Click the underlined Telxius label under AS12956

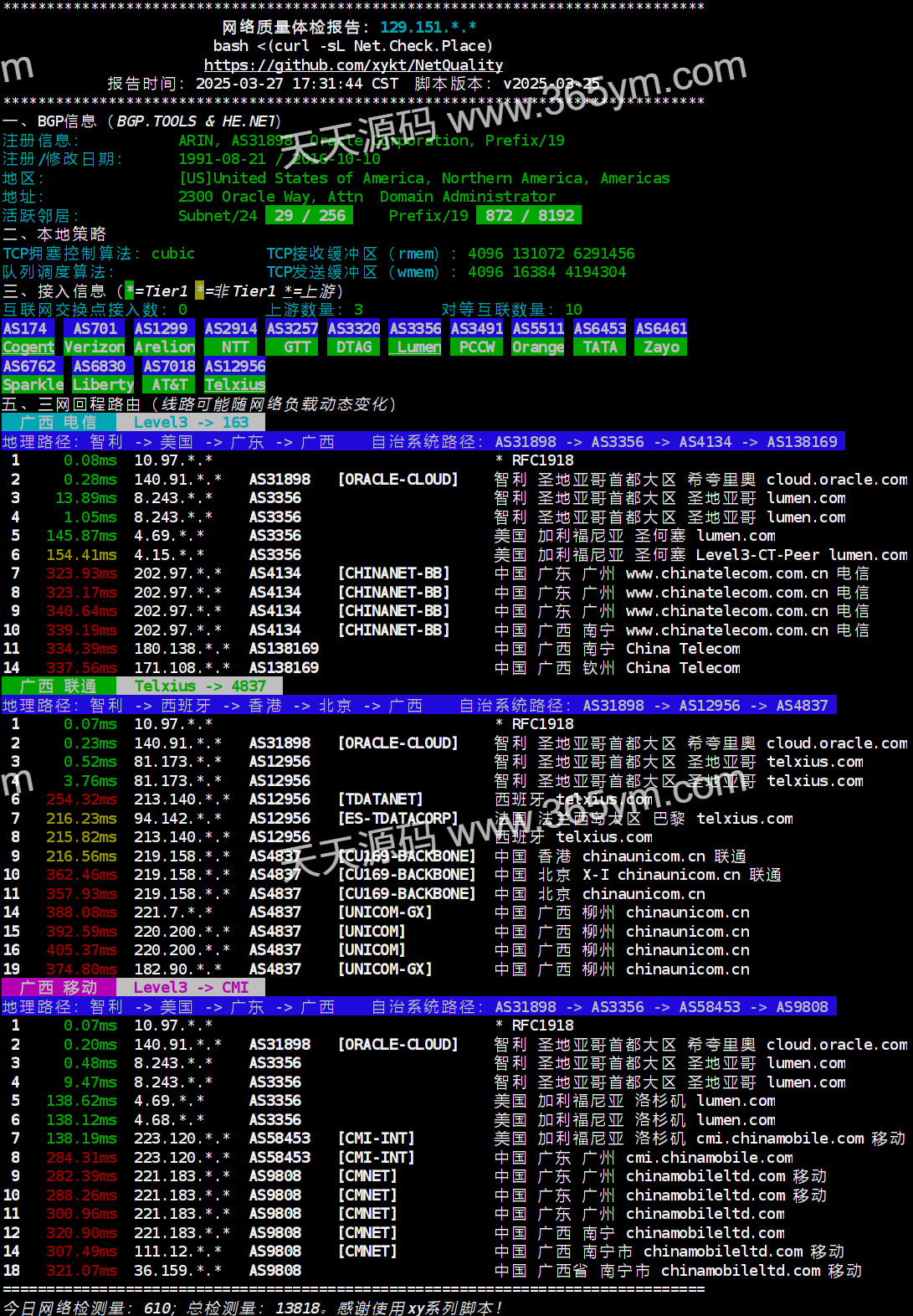click(x=235, y=385)
